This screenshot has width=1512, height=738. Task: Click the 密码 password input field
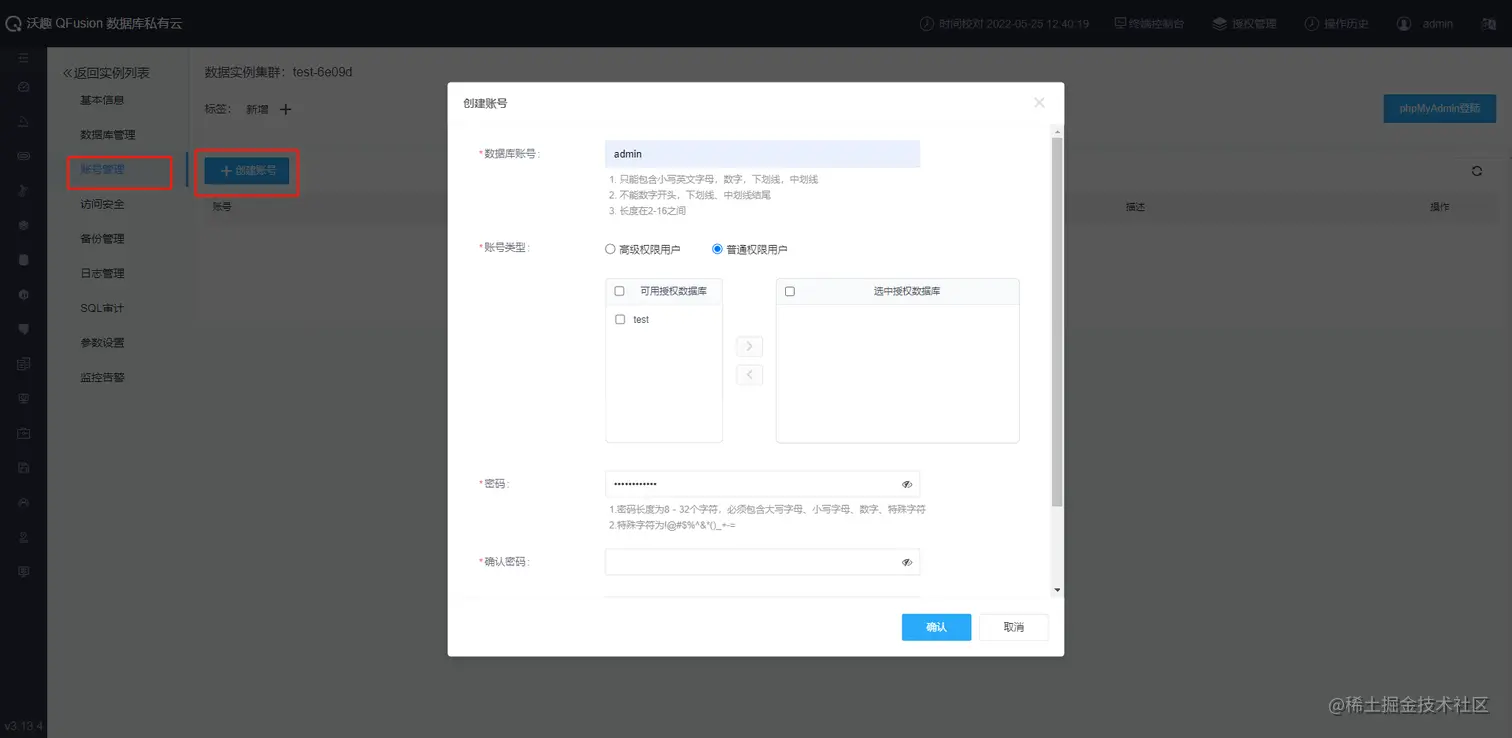pyautogui.click(x=762, y=484)
